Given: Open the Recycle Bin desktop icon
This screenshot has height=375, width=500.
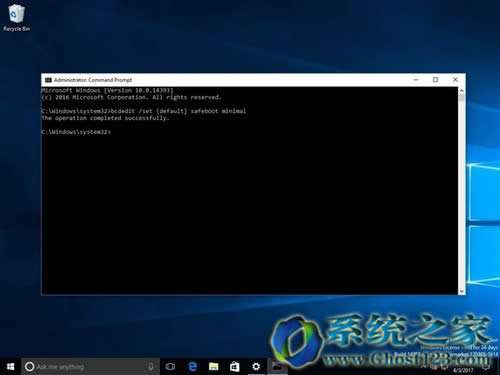Looking at the screenshot, I should pos(16,18).
